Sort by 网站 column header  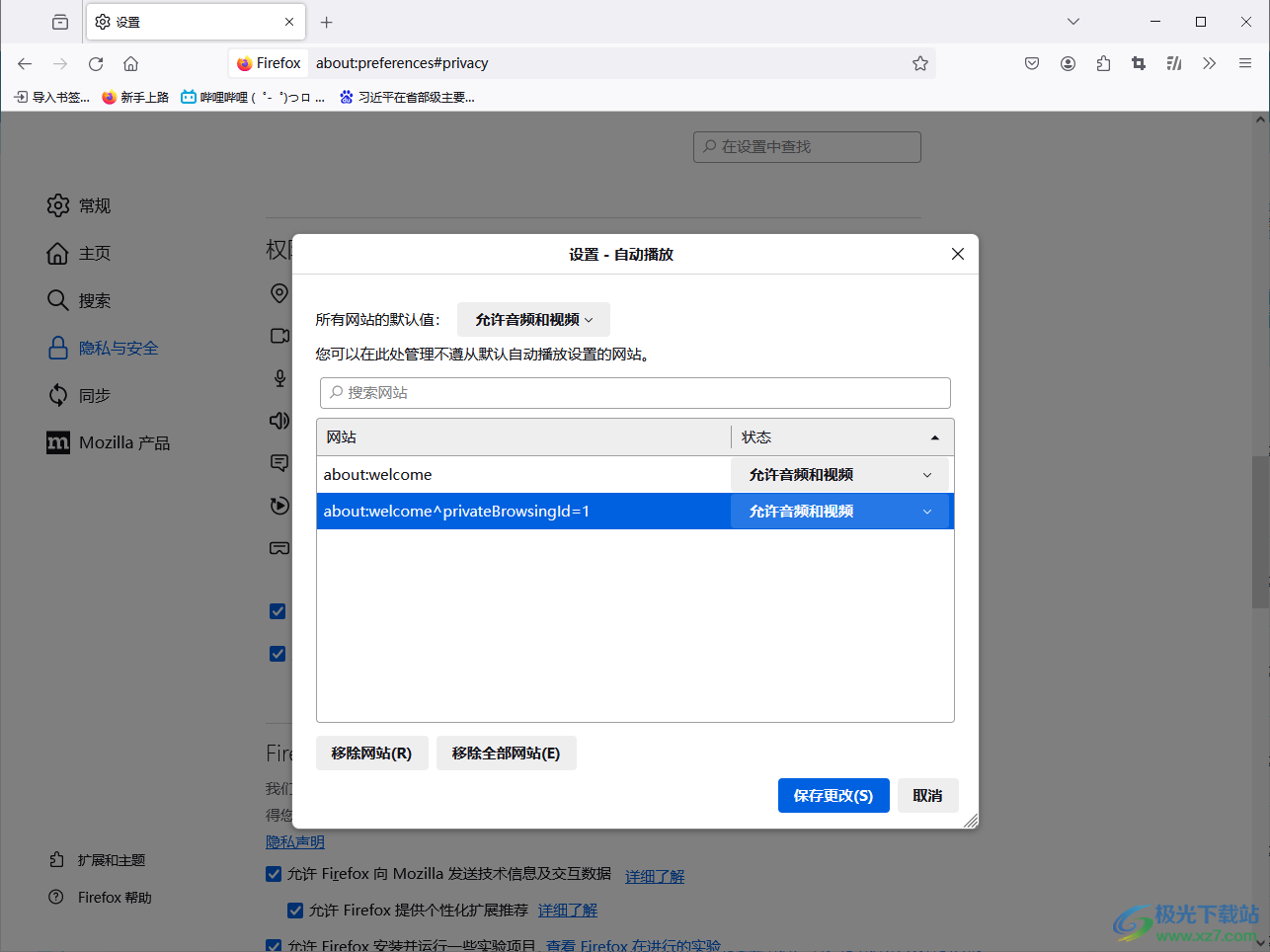click(x=523, y=437)
